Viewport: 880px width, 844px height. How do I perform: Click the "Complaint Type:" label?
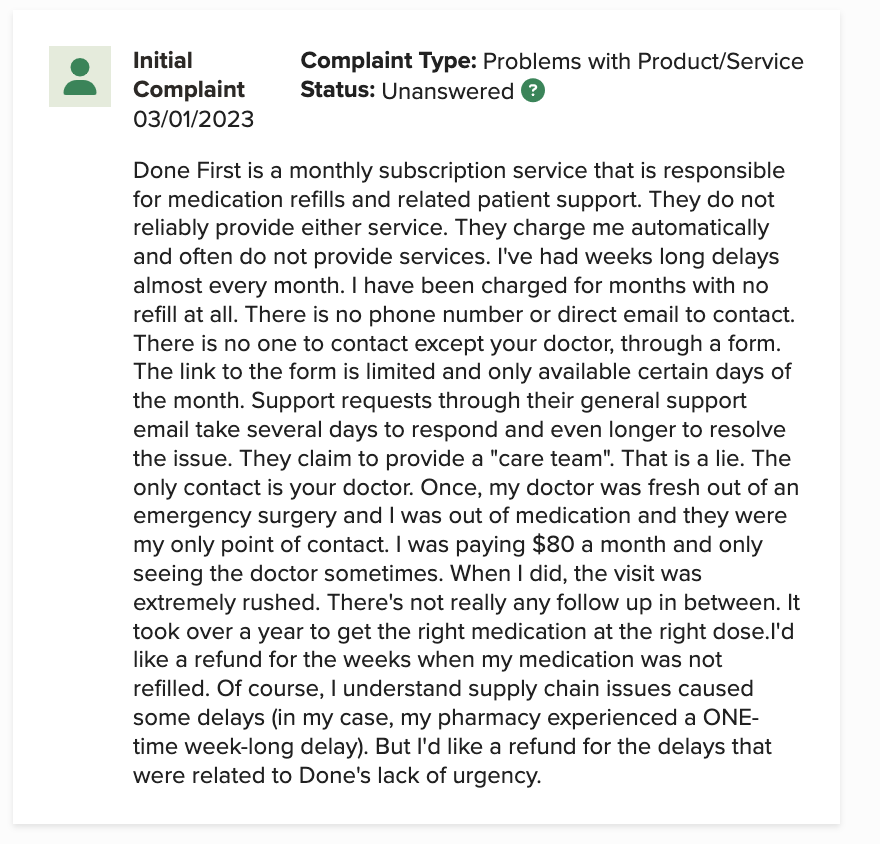(388, 62)
